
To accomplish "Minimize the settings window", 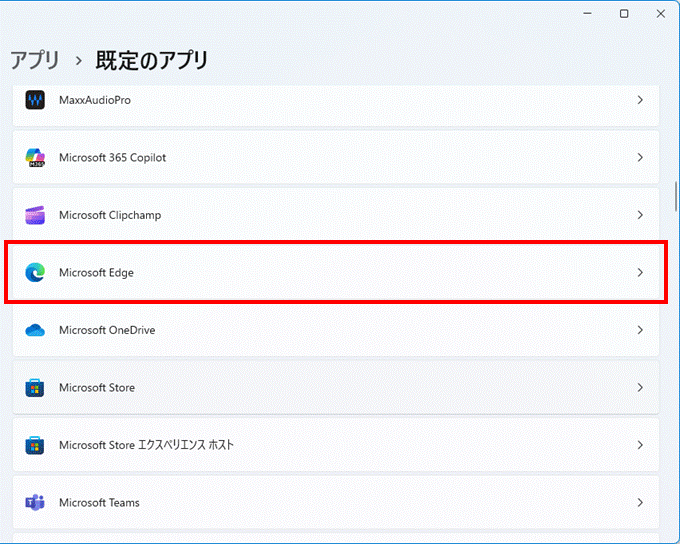I will (588, 14).
